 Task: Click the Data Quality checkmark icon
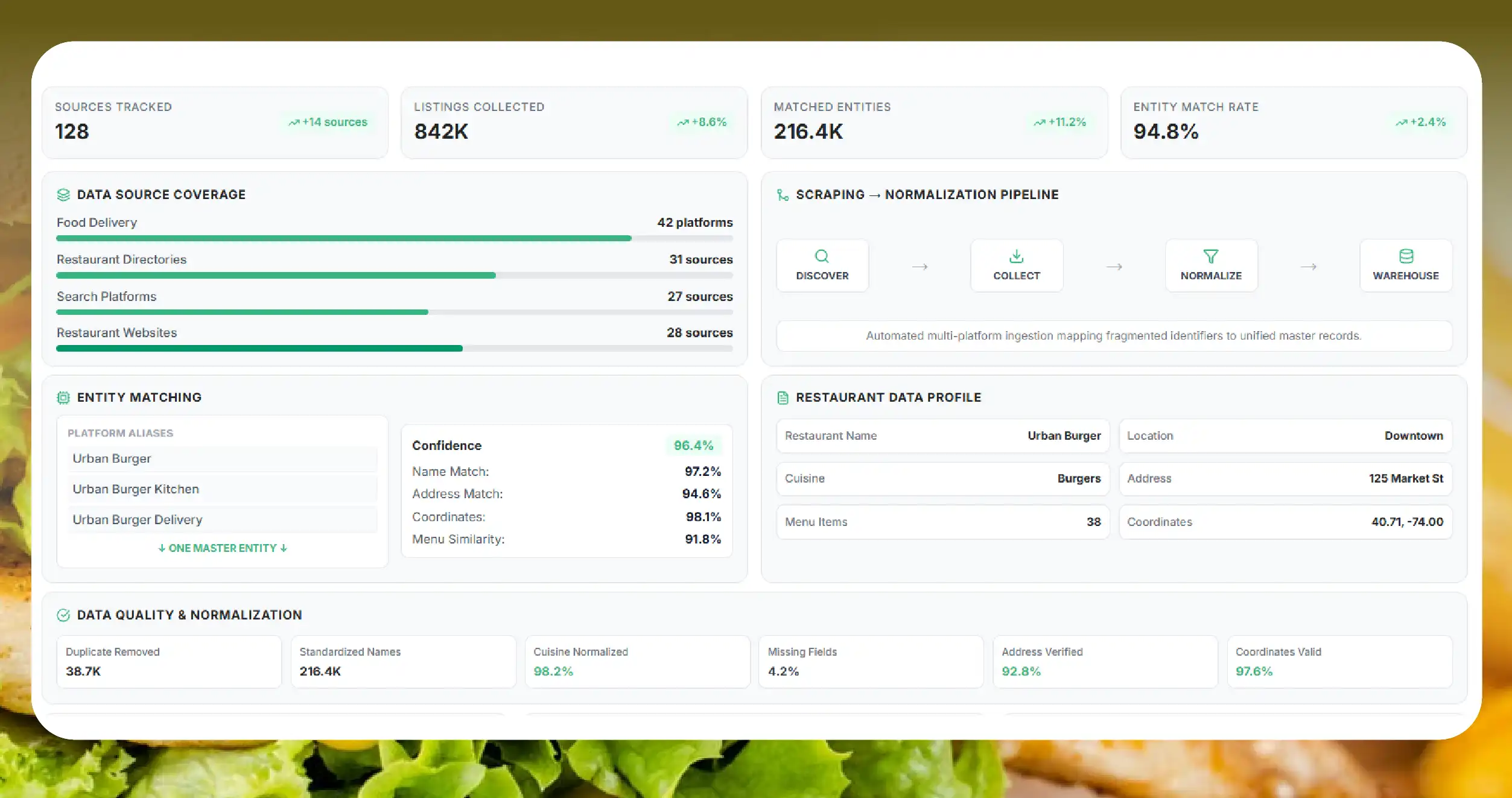click(x=63, y=615)
